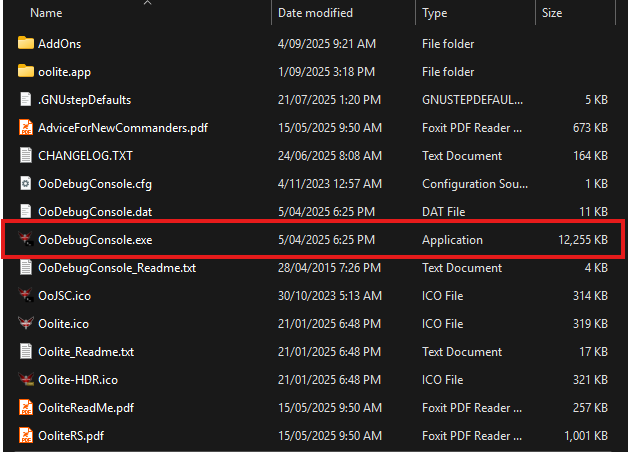This screenshot has width=628, height=452.
Task: Select the Oolite_Readme.txt document icon
Action: [x=26, y=352]
